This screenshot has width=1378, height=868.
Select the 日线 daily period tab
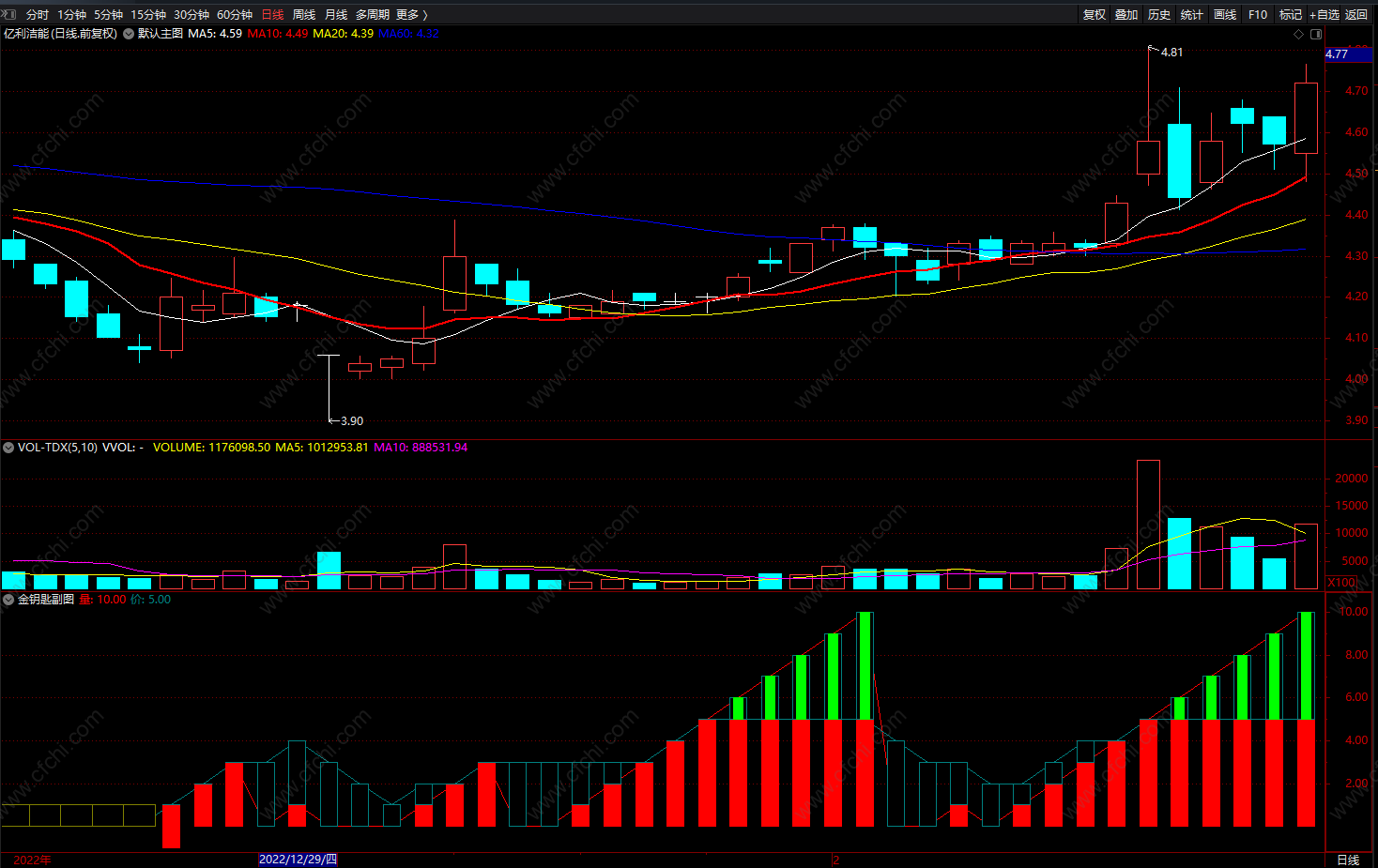272,15
